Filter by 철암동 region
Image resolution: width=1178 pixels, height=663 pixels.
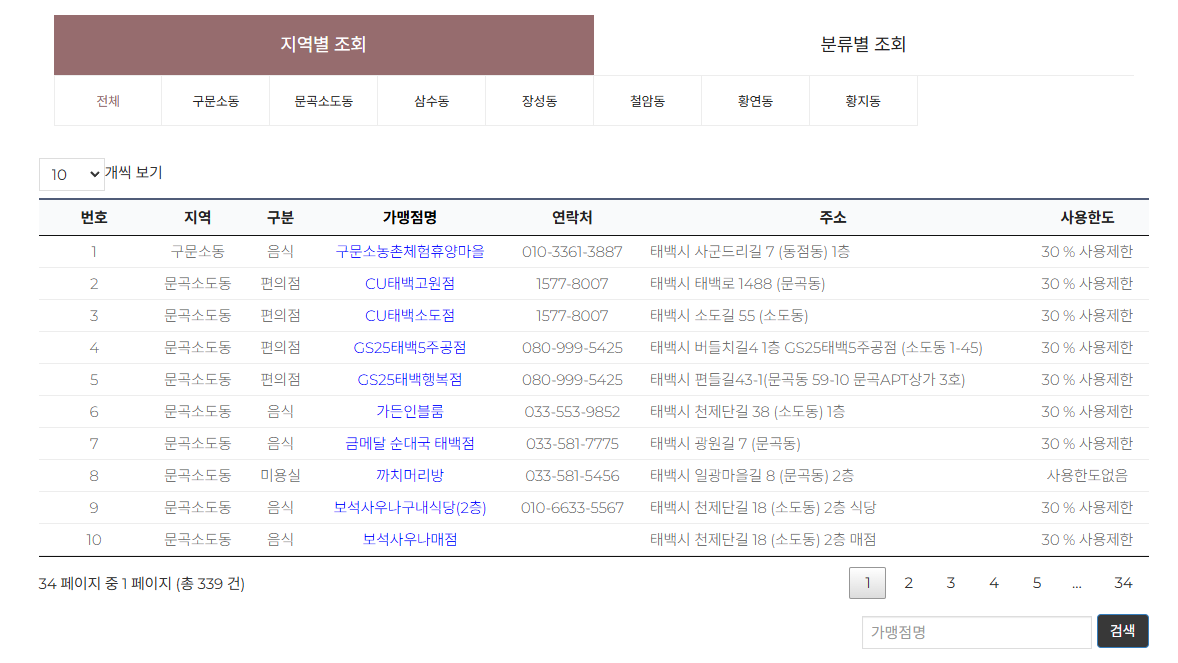647,101
